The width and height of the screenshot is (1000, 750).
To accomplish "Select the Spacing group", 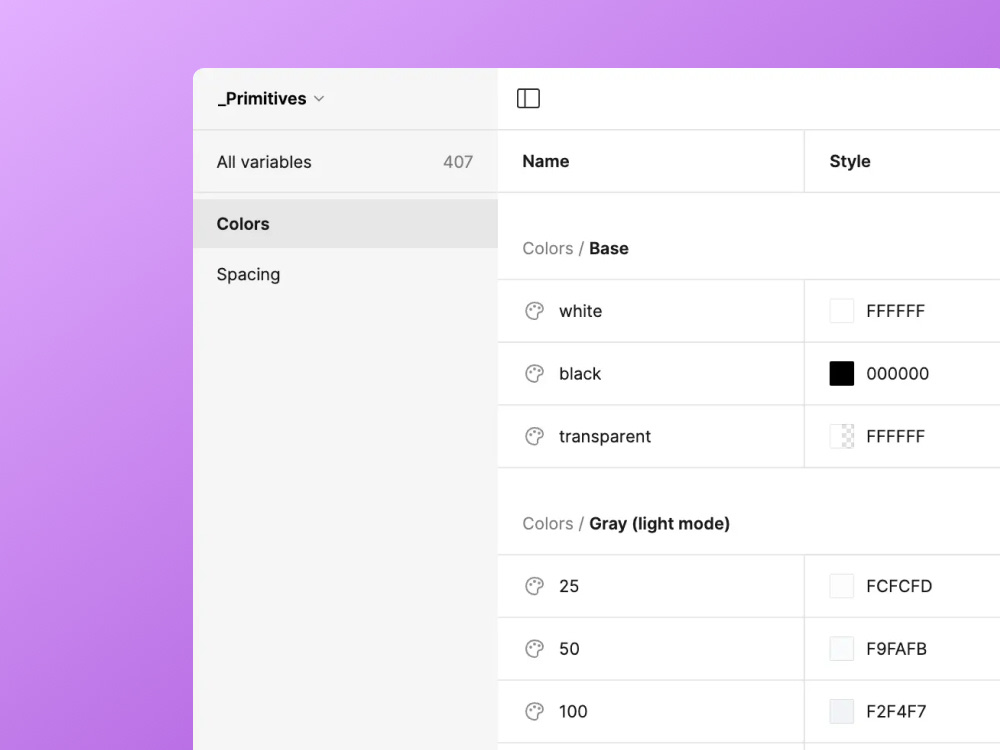I will (345, 274).
